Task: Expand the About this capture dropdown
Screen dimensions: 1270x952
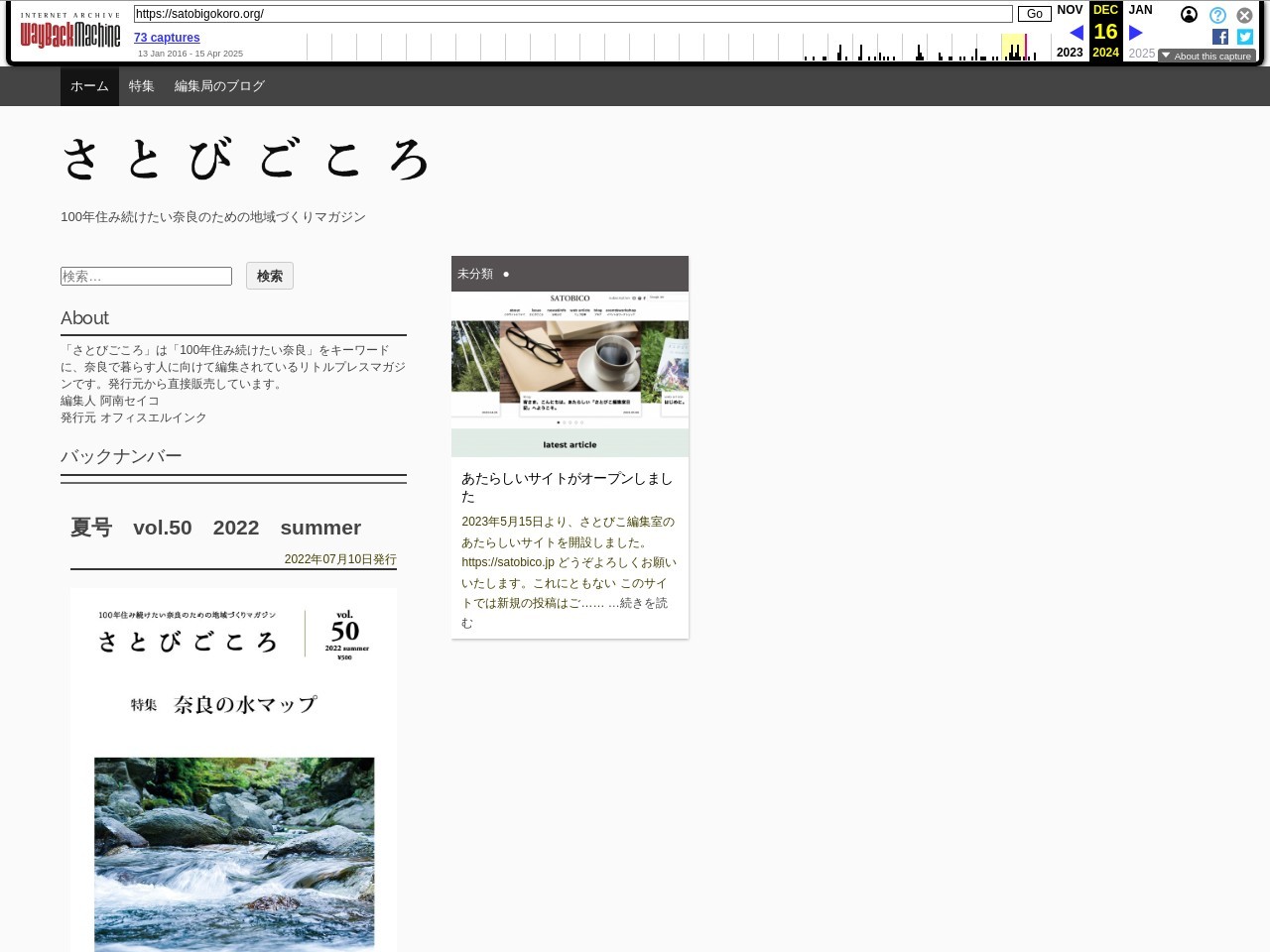Action: (1206, 56)
